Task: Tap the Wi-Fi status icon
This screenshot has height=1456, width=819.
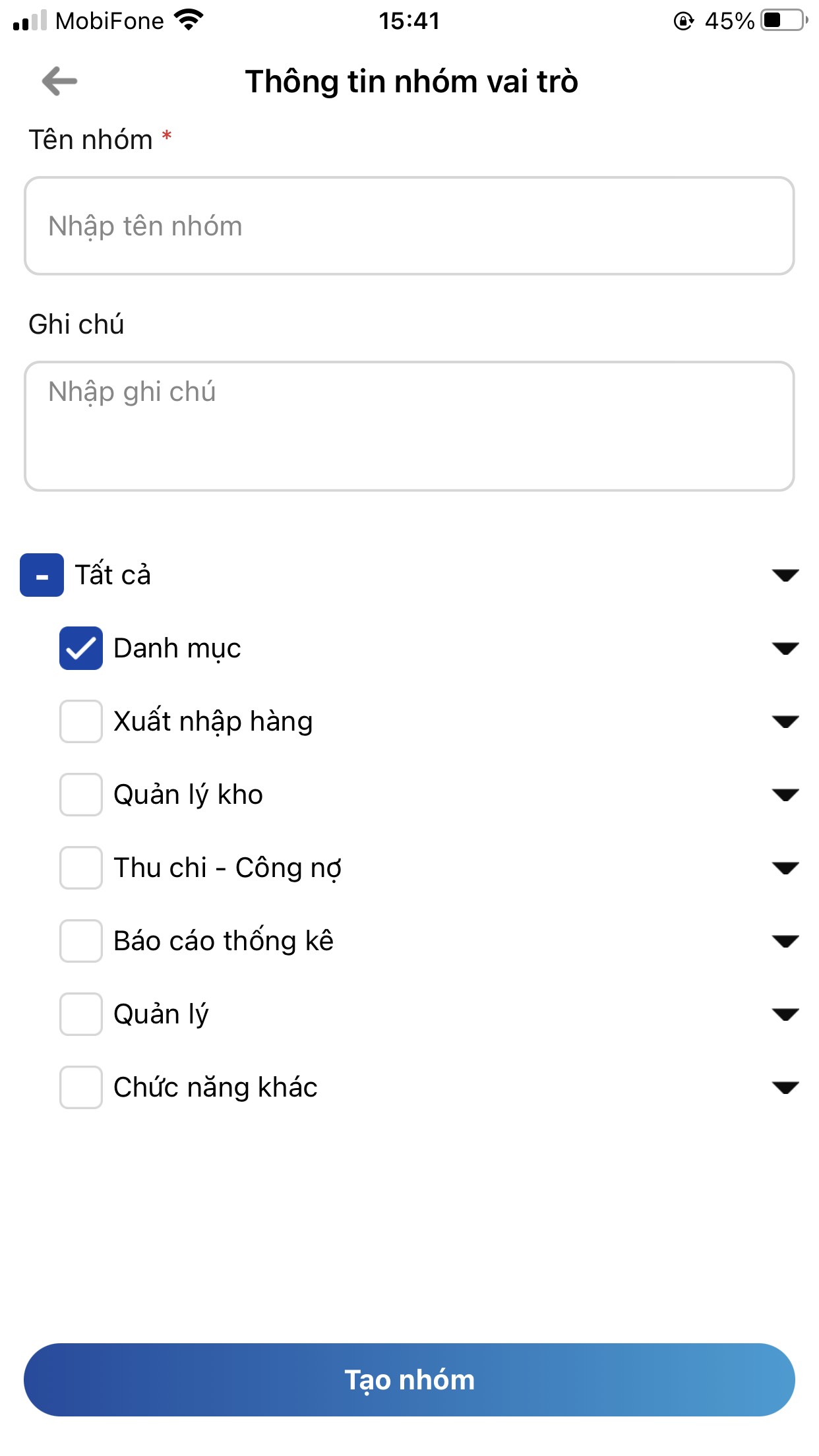Action: click(189, 20)
